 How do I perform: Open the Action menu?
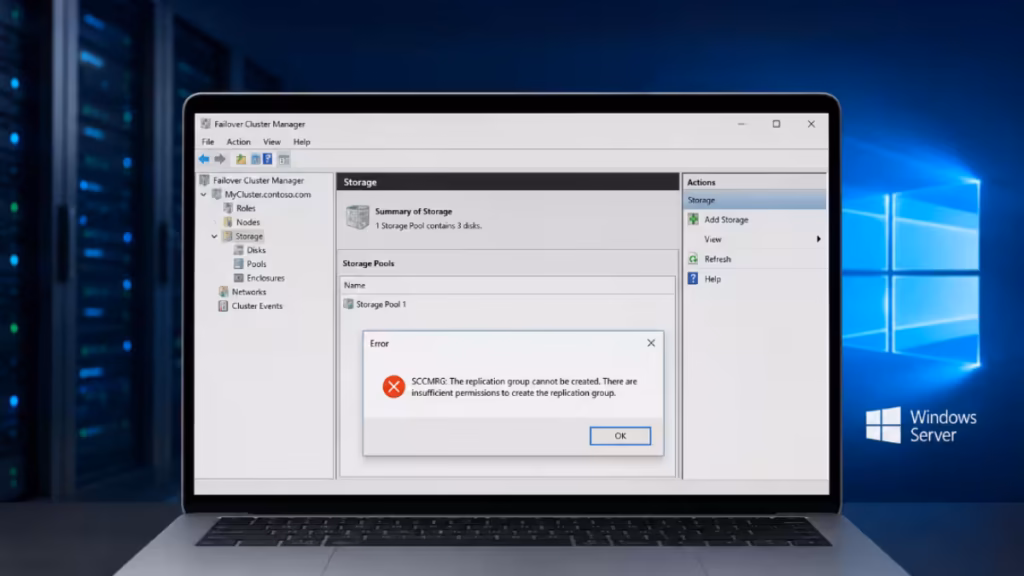238,142
